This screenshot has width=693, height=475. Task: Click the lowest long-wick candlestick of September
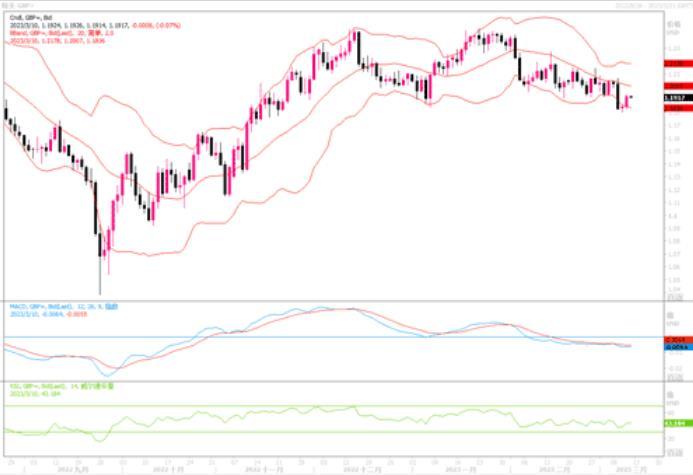100,263
